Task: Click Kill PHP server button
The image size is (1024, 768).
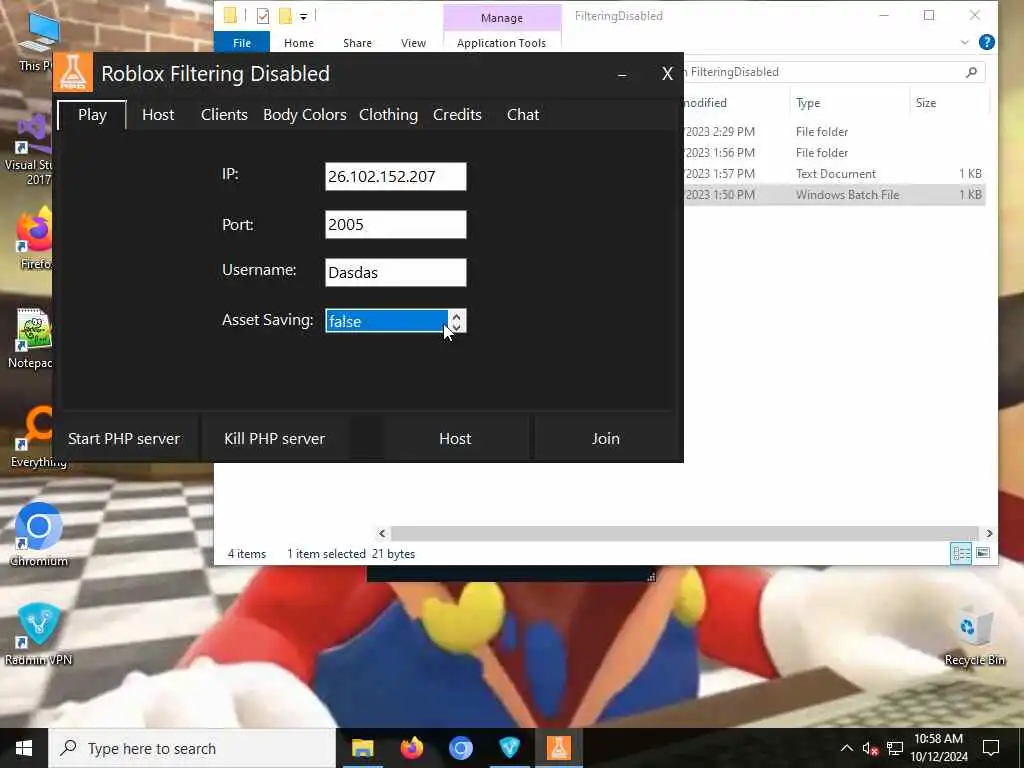Action: (x=274, y=439)
